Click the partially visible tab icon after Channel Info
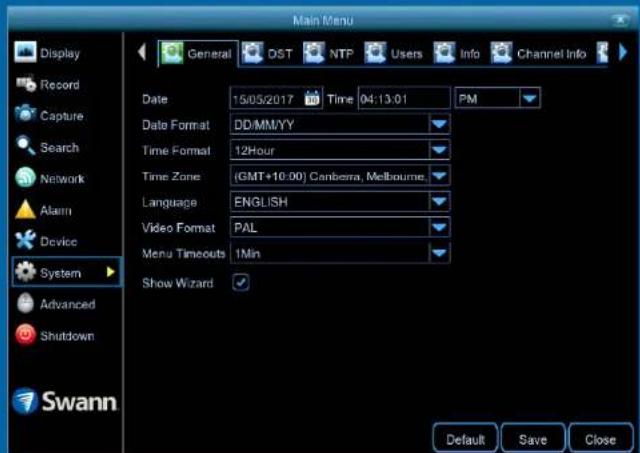Viewport: 640px width, 453px height. [x=602, y=53]
